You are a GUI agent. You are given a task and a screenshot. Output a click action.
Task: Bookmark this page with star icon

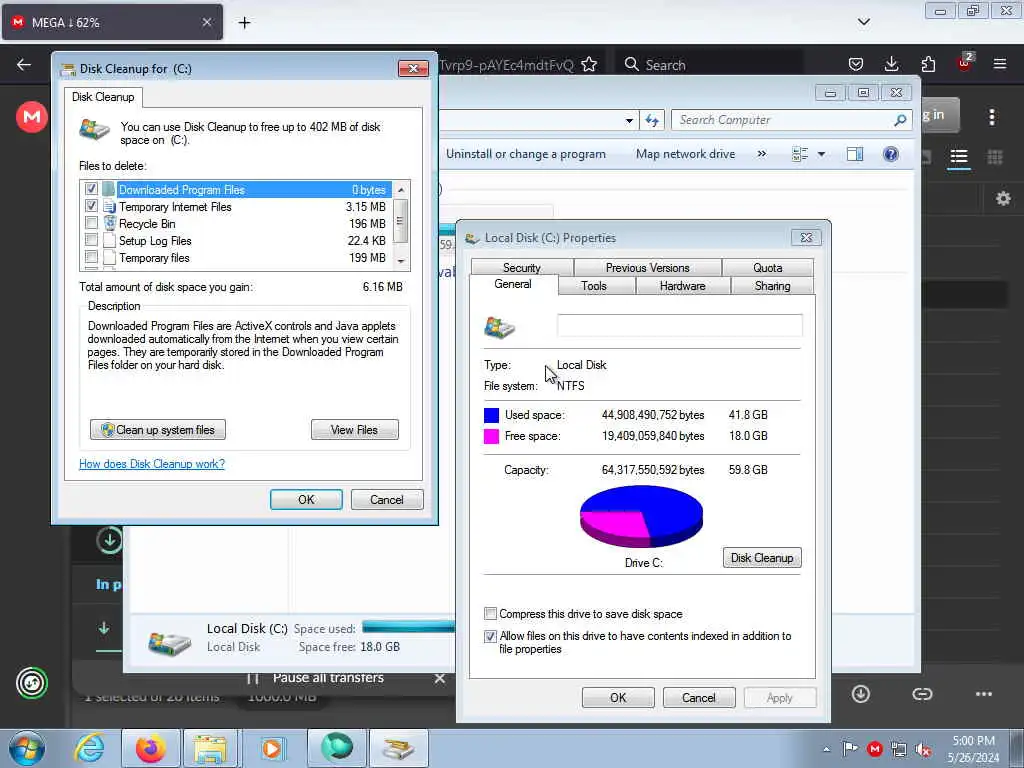tap(589, 65)
